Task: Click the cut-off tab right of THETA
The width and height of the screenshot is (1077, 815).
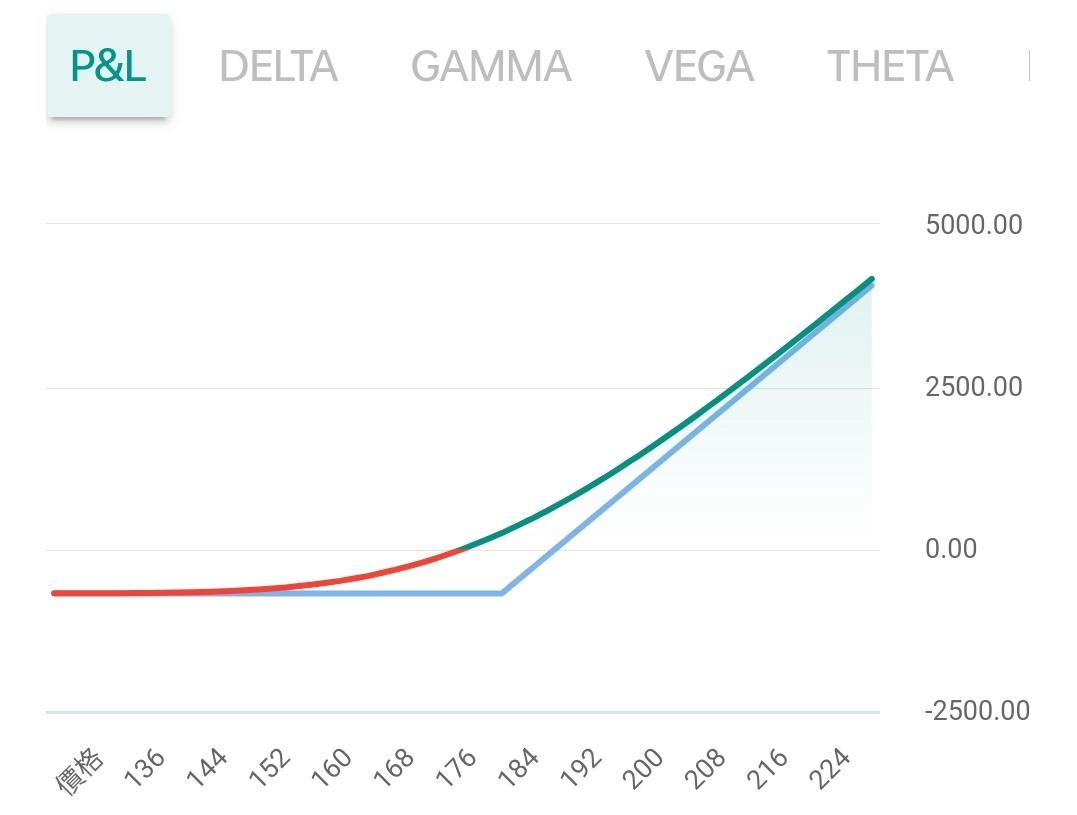Action: click(1028, 67)
